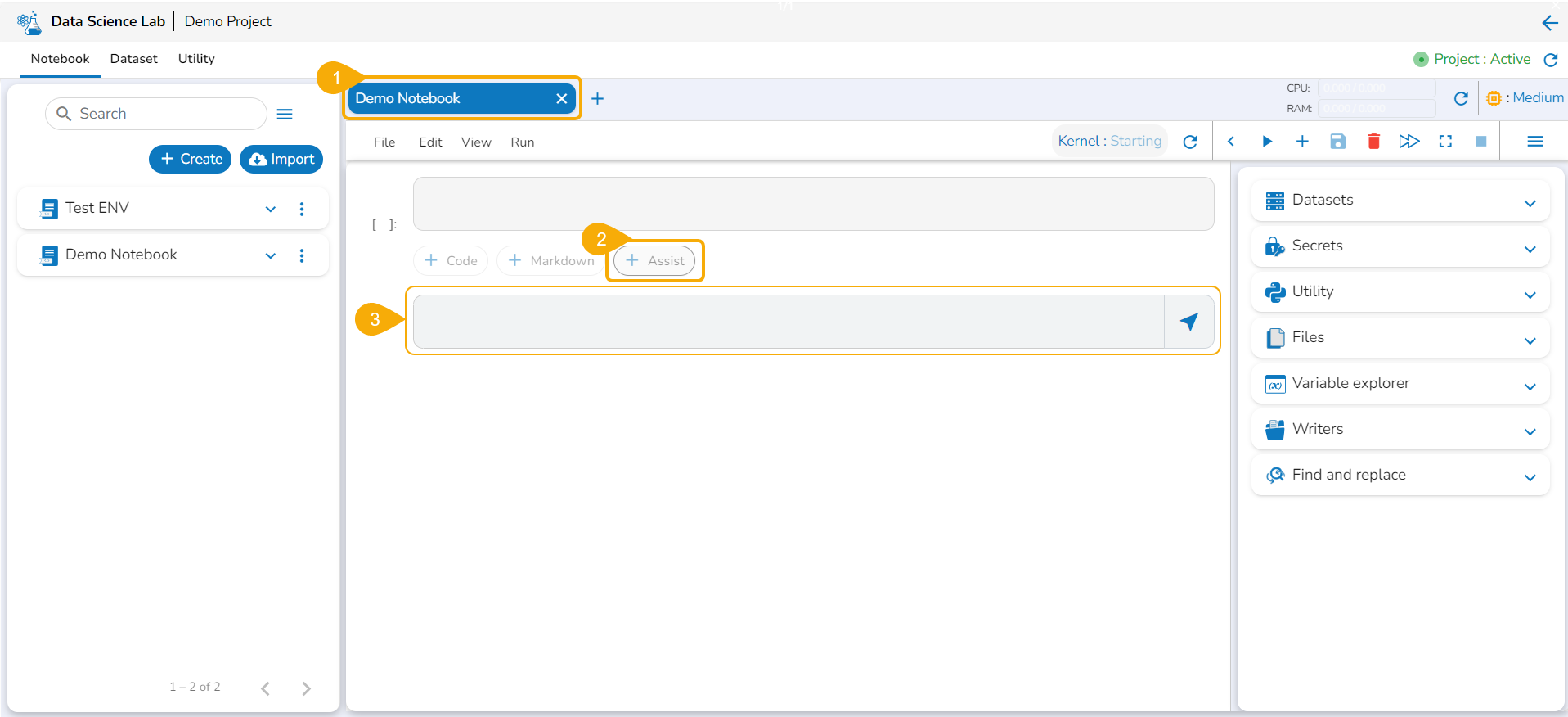The height and width of the screenshot is (717, 1568).
Task: Delete cell with red trash icon
Action: pyautogui.click(x=1373, y=142)
